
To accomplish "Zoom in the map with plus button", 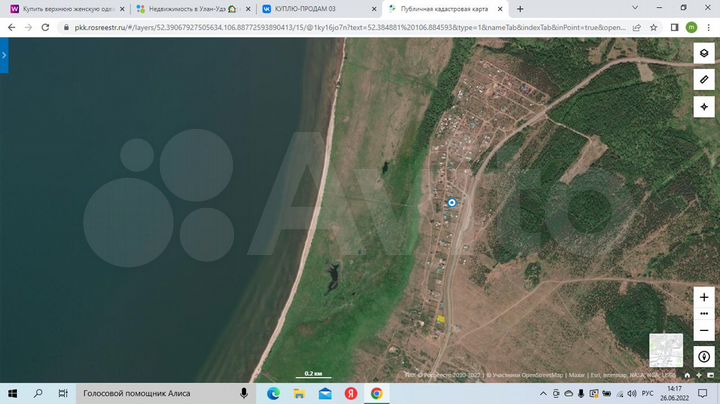I will (x=704, y=297).
